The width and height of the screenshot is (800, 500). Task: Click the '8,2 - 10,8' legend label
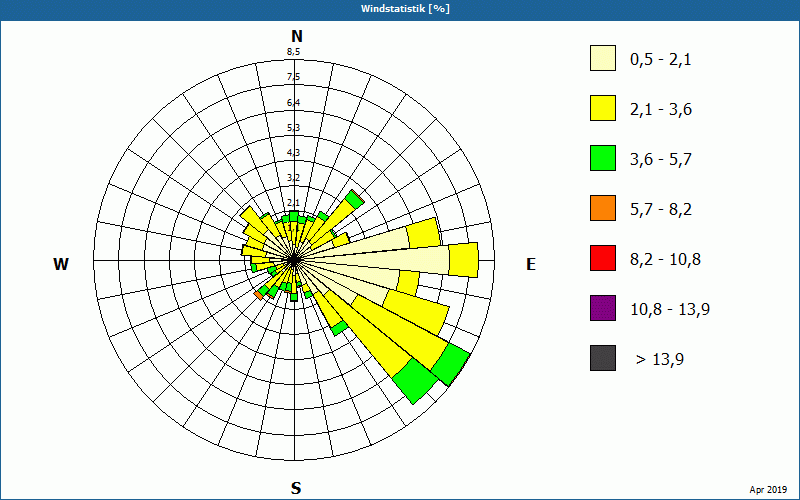point(665,260)
